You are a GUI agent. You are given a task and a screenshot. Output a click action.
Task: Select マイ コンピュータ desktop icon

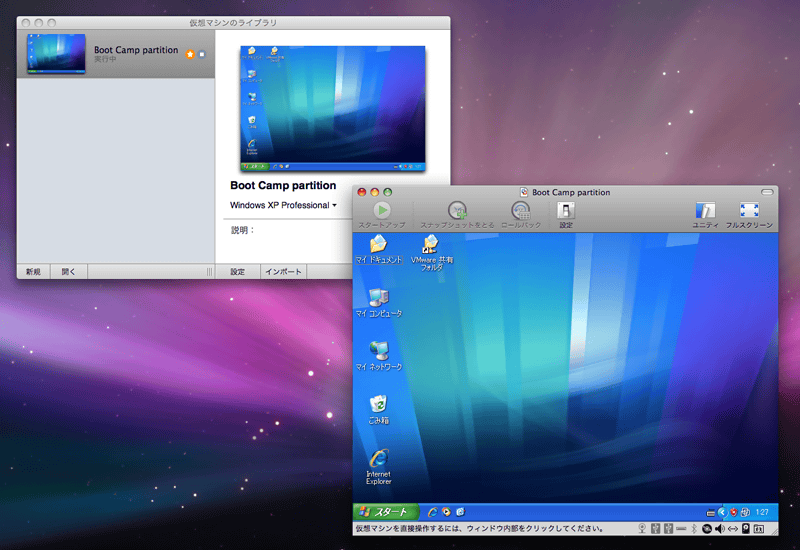(x=379, y=303)
